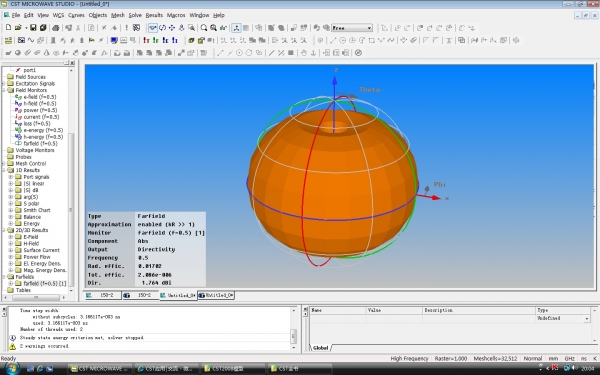The image size is (600, 375).
Task: Click the Save disk icon
Action: (33, 28)
